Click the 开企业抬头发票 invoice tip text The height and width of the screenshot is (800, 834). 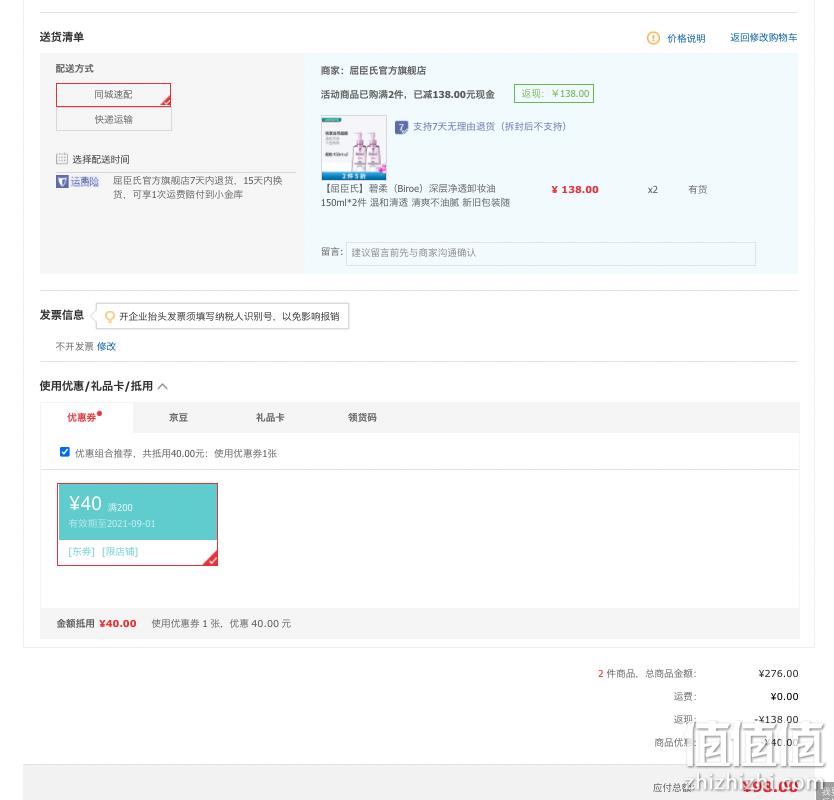[x=229, y=316]
